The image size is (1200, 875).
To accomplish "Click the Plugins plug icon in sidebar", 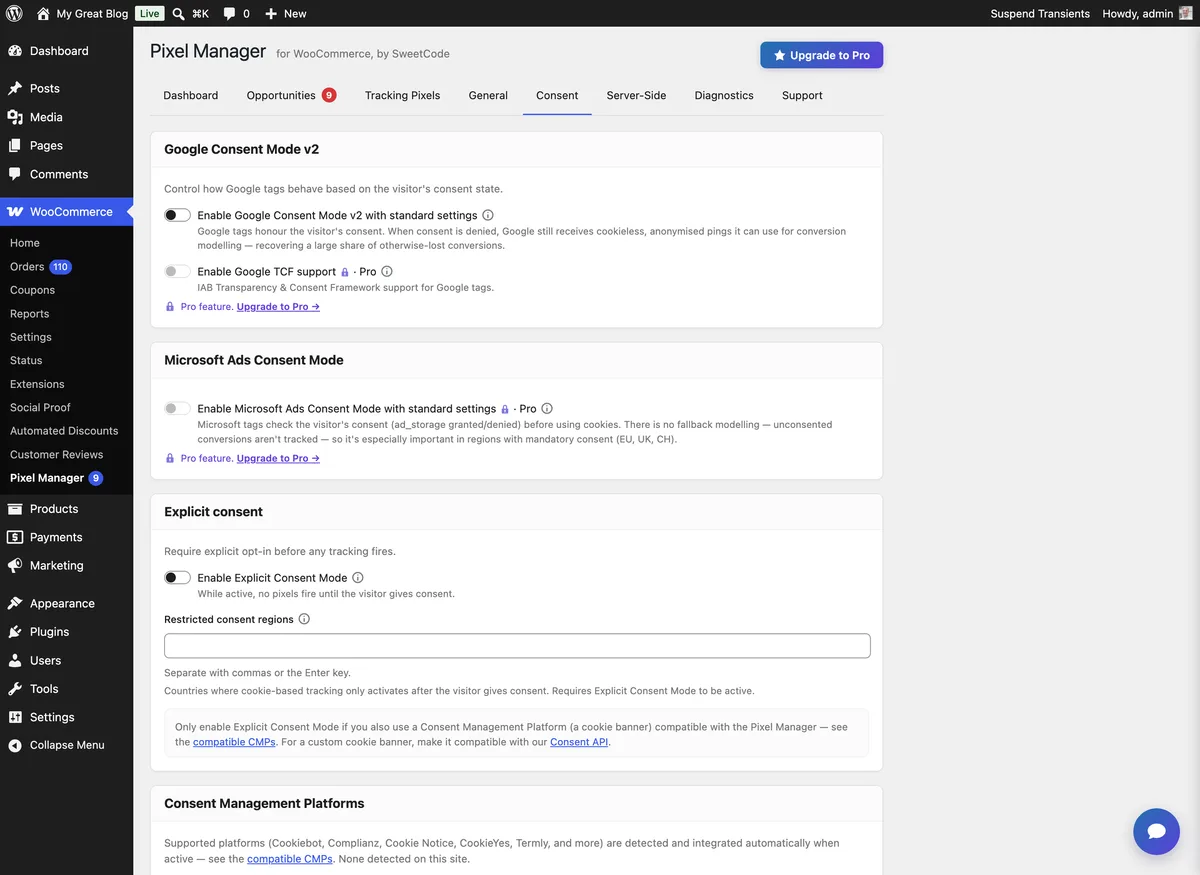I will pyautogui.click(x=15, y=632).
